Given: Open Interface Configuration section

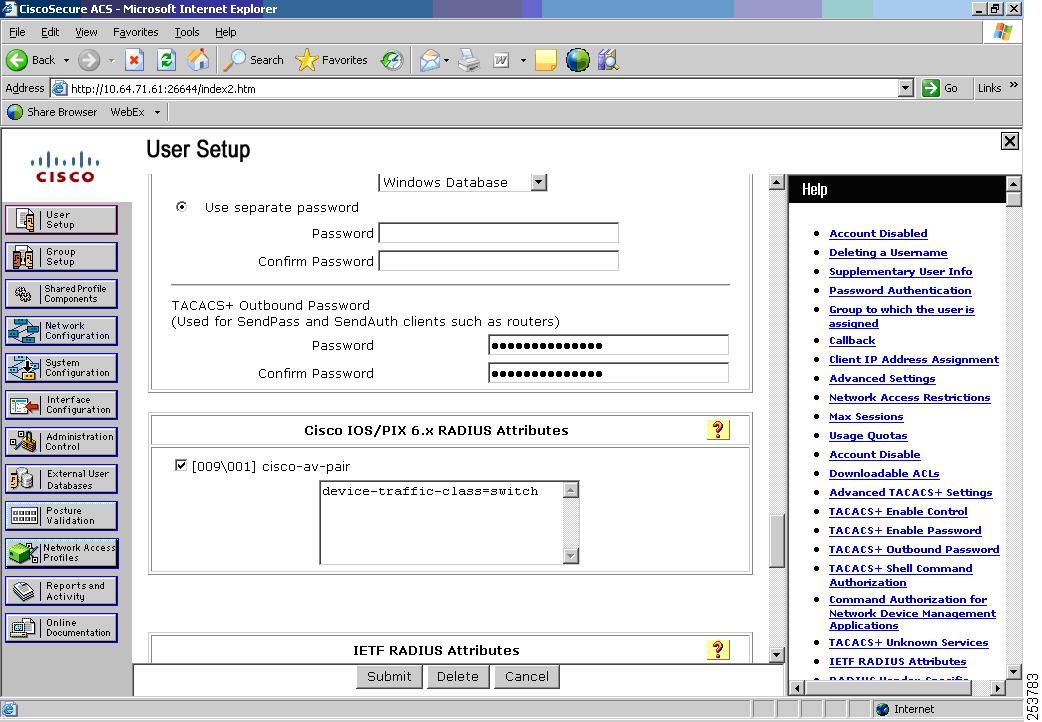Looking at the screenshot, I should [61, 405].
